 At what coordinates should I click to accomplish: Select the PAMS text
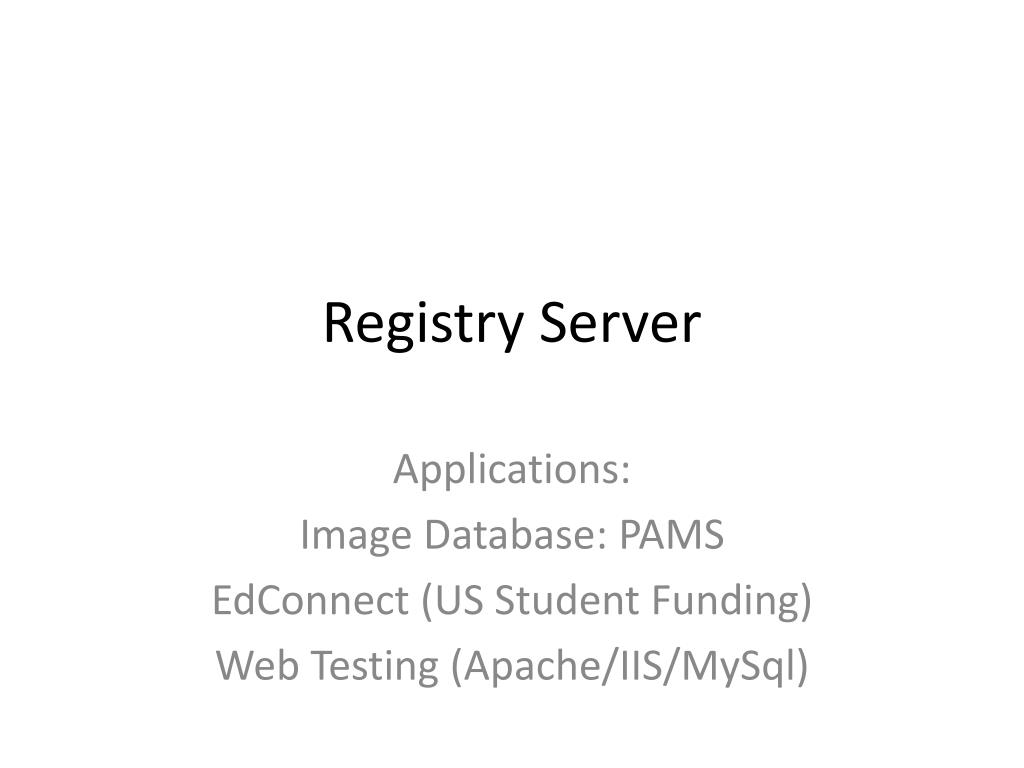[x=671, y=534]
